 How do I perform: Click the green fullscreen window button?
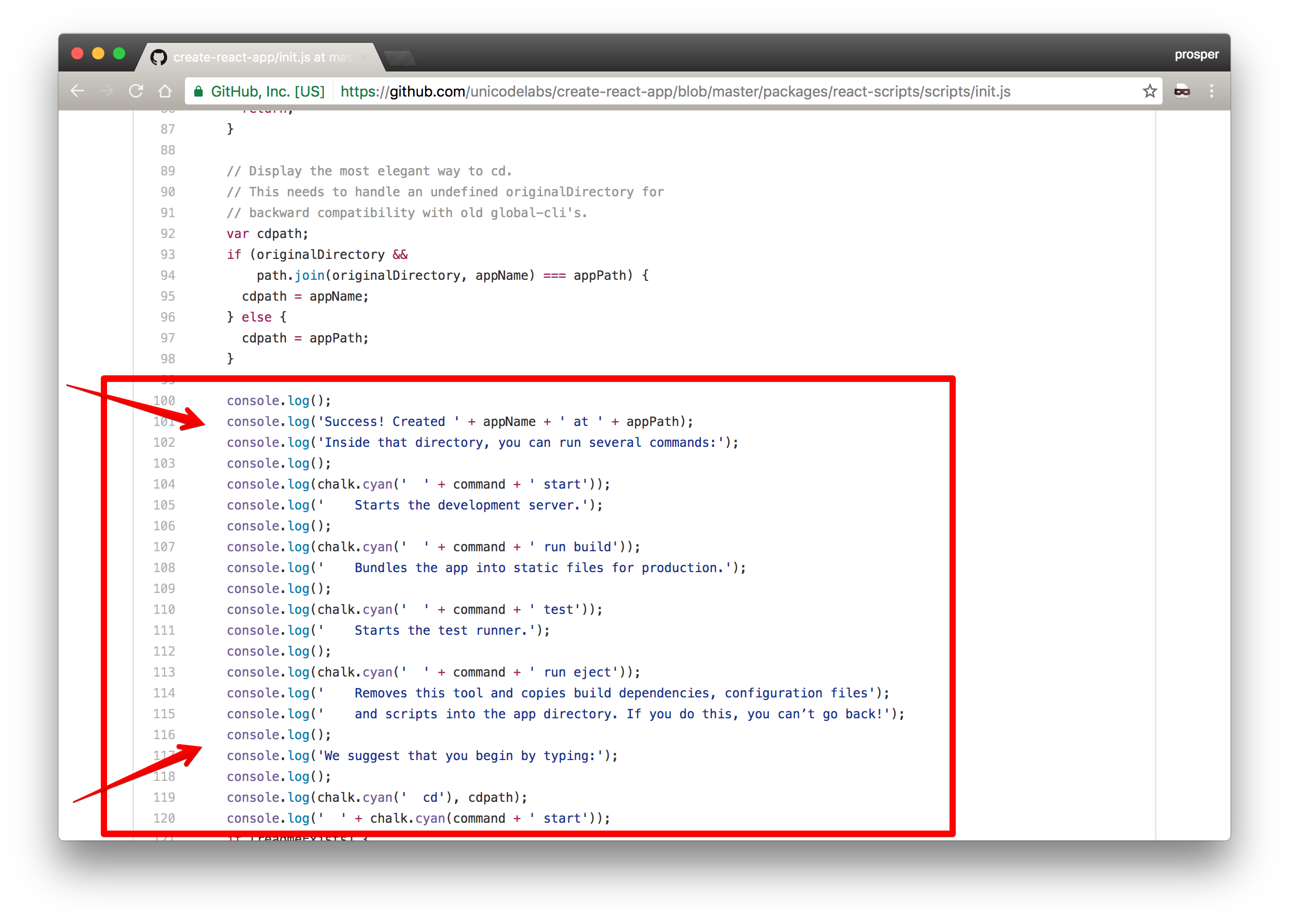[120, 53]
